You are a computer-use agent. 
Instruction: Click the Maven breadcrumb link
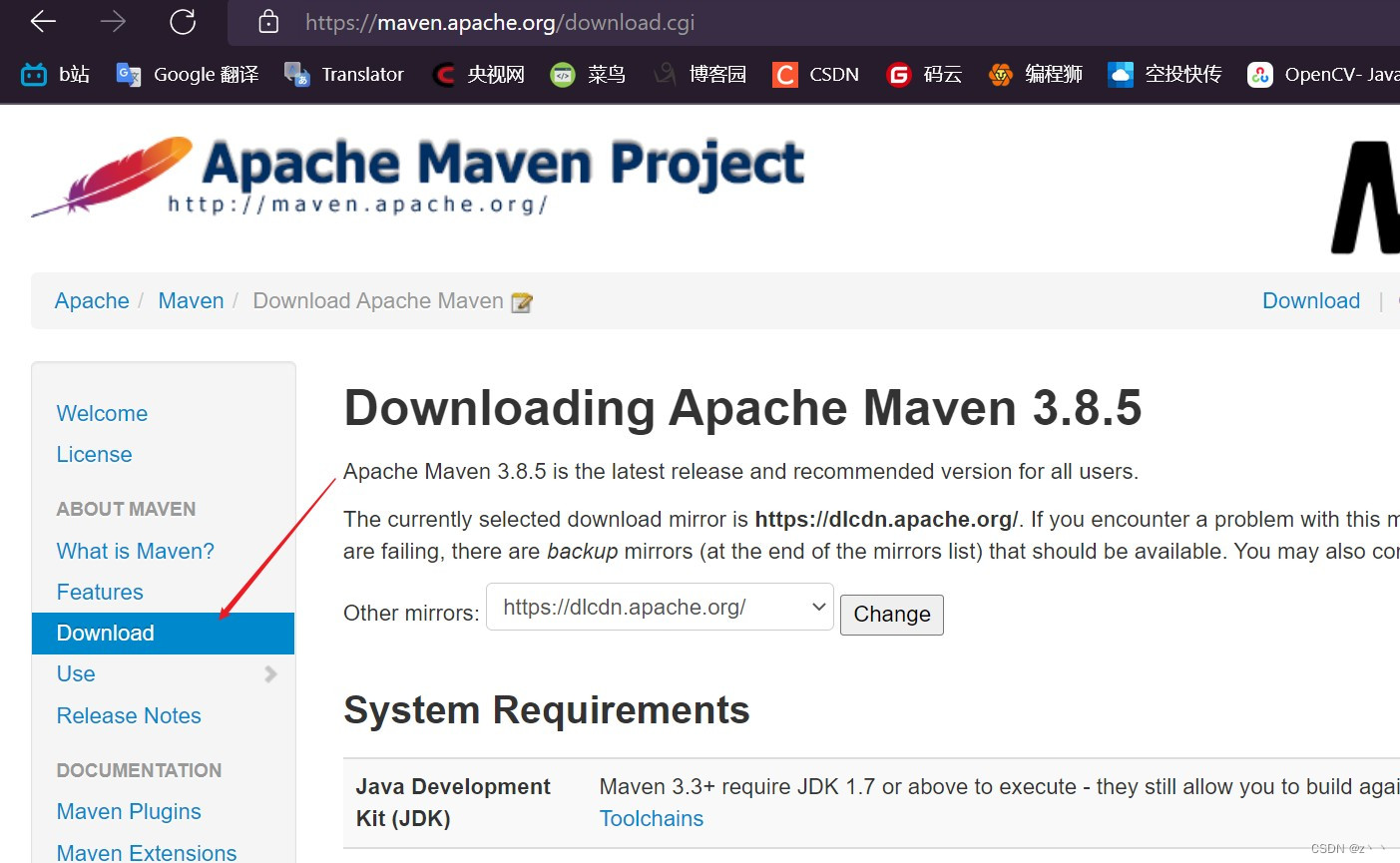[191, 300]
